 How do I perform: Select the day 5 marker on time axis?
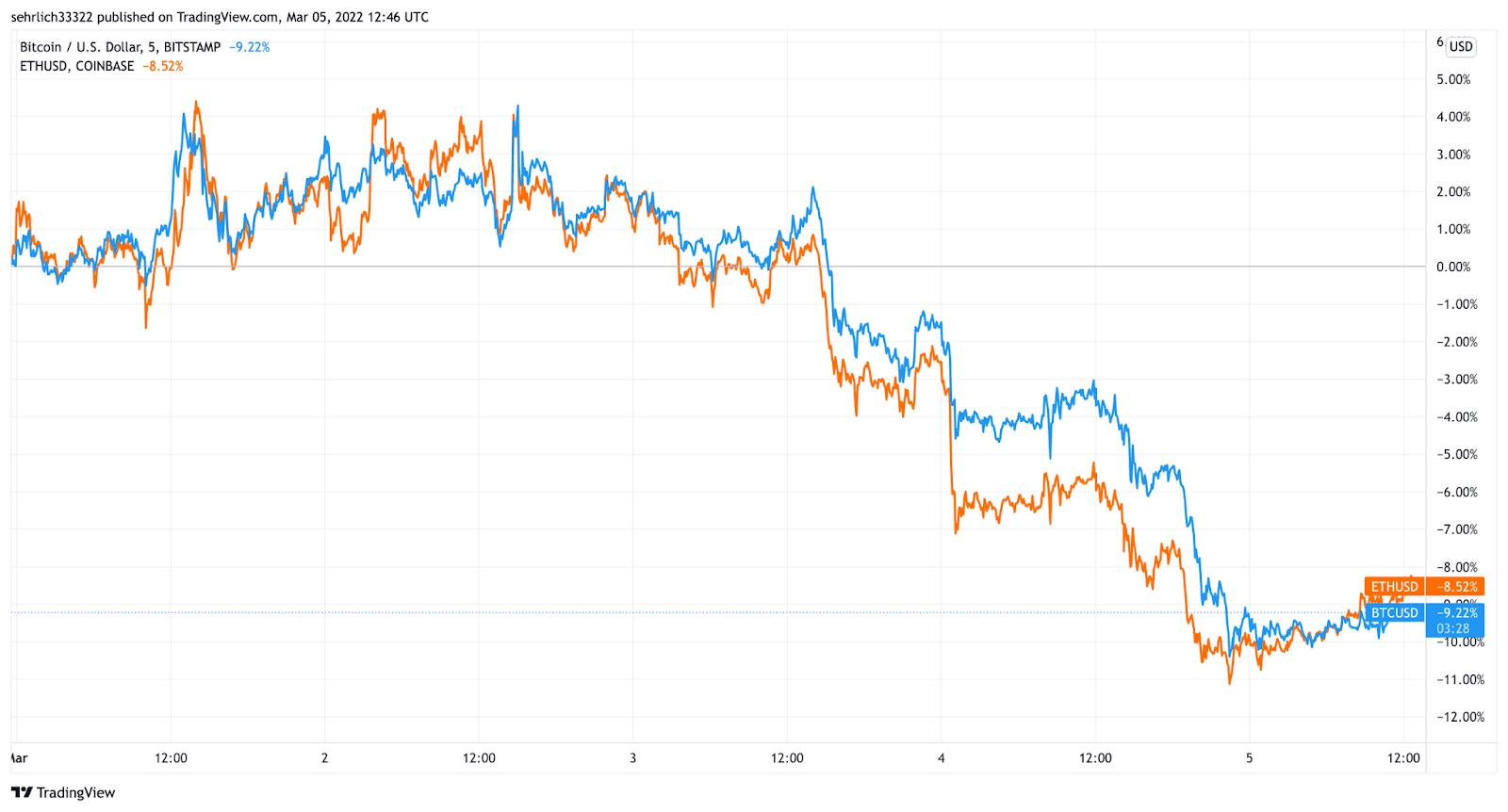pos(1250,758)
